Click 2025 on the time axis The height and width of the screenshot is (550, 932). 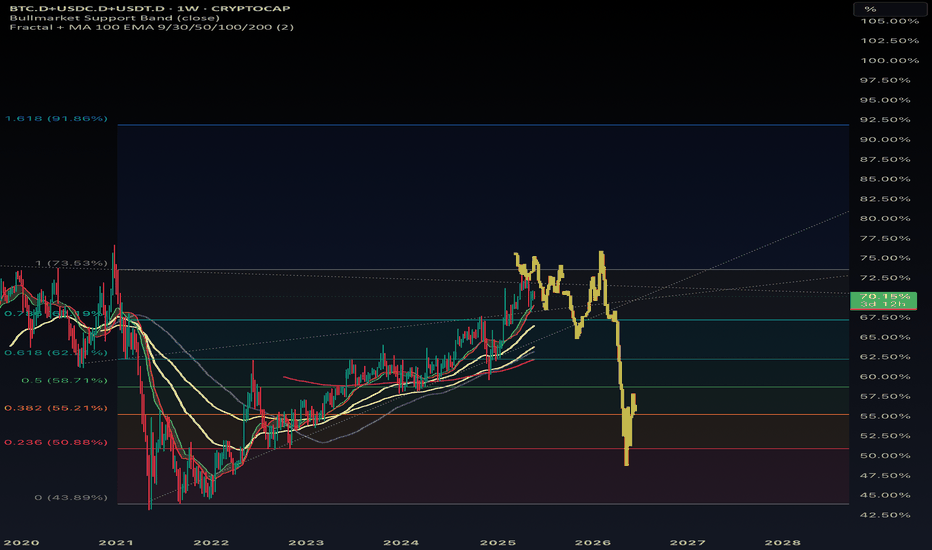[498, 542]
